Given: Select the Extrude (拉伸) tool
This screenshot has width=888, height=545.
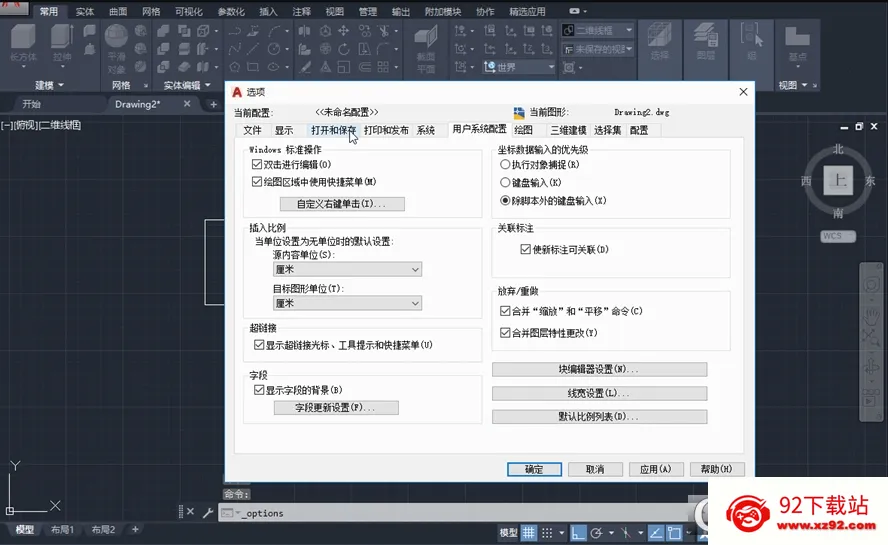Looking at the screenshot, I should point(62,37).
